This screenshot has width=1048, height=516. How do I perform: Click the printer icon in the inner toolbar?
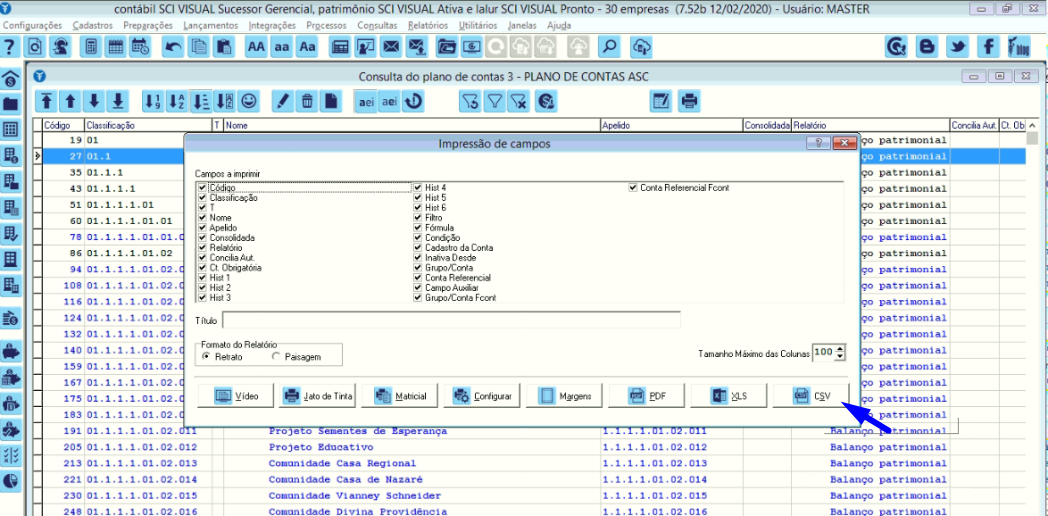click(689, 101)
